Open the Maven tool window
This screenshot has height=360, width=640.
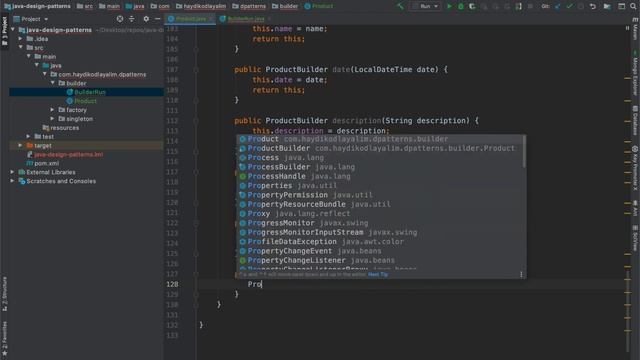point(635,29)
